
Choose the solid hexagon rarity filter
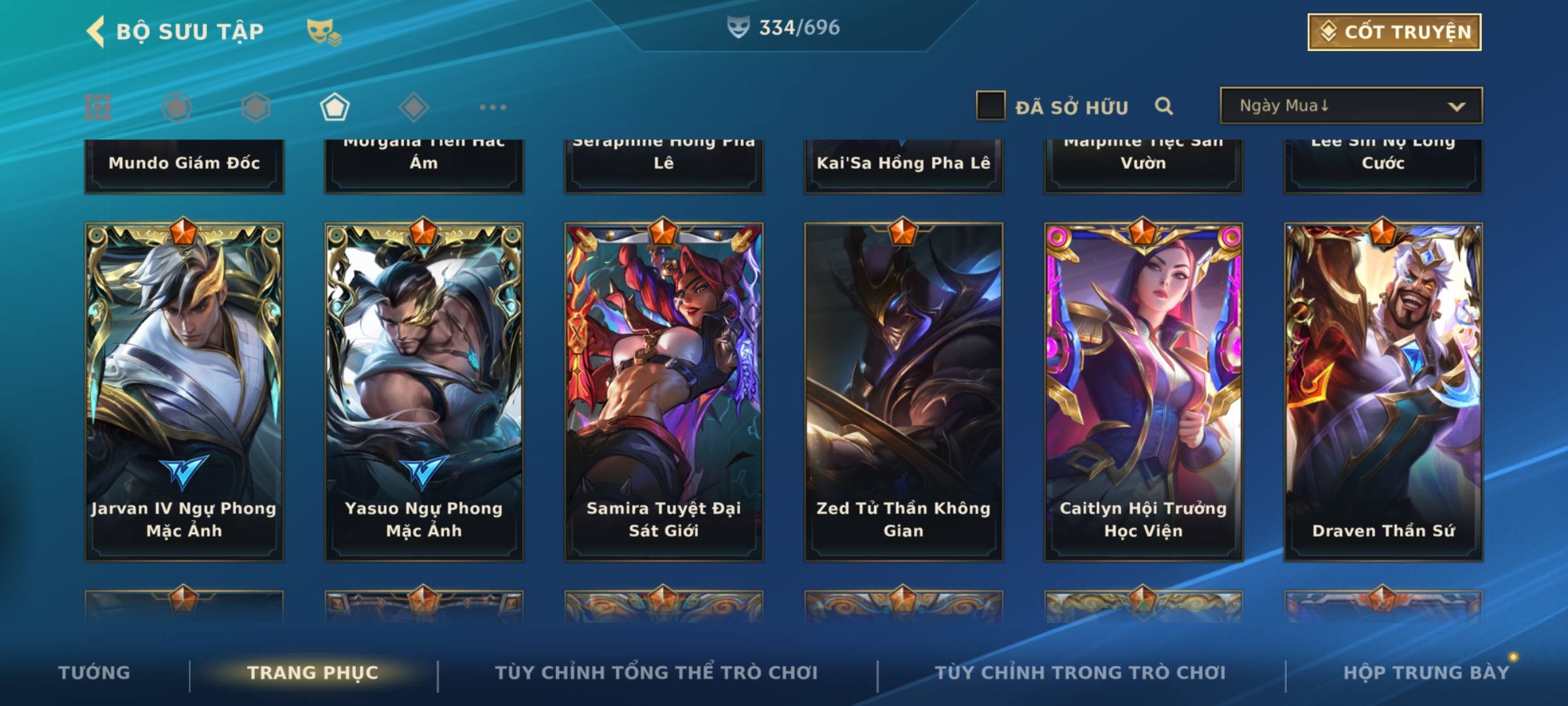pyautogui.click(x=255, y=107)
